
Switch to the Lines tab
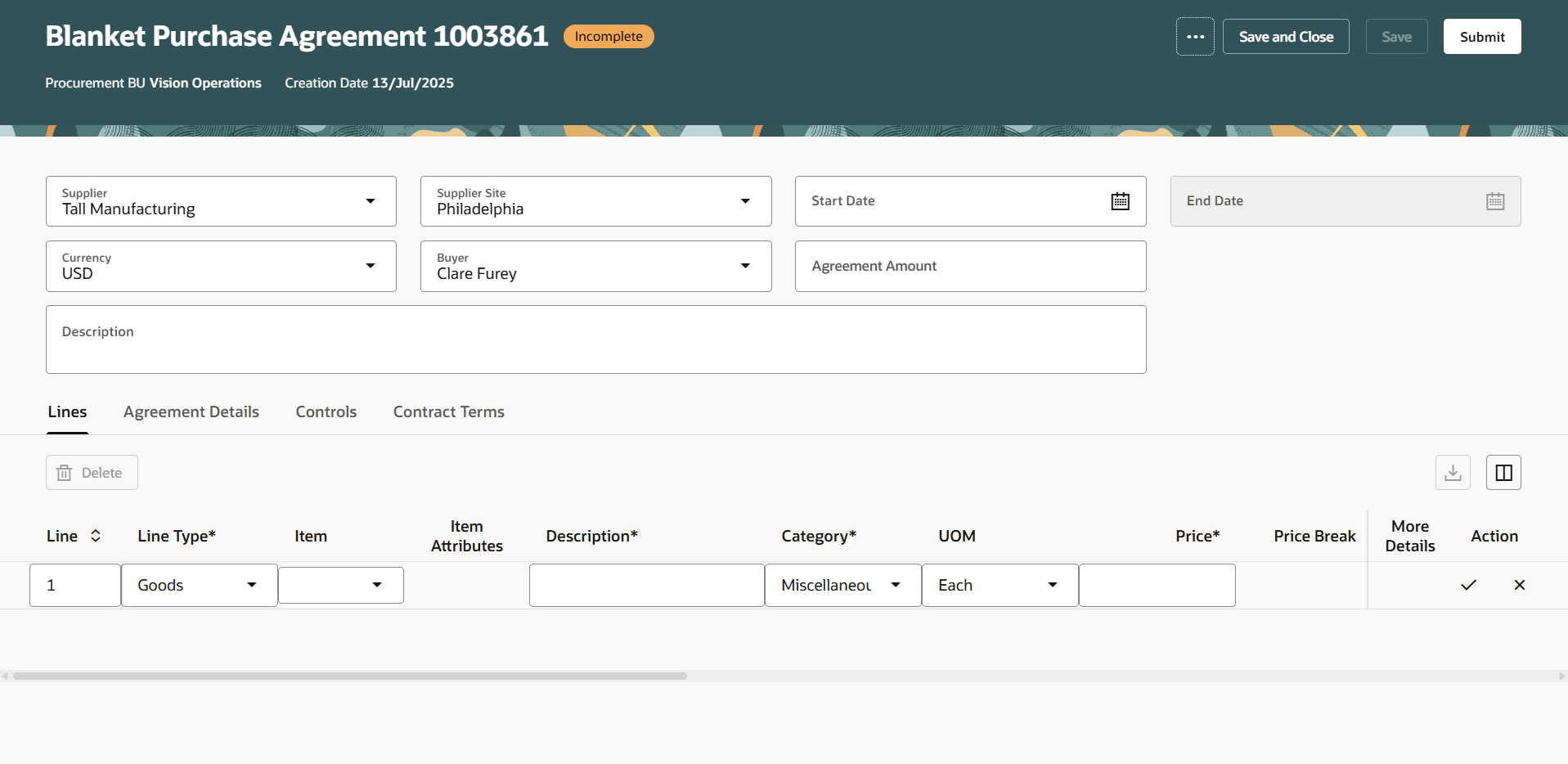(67, 412)
